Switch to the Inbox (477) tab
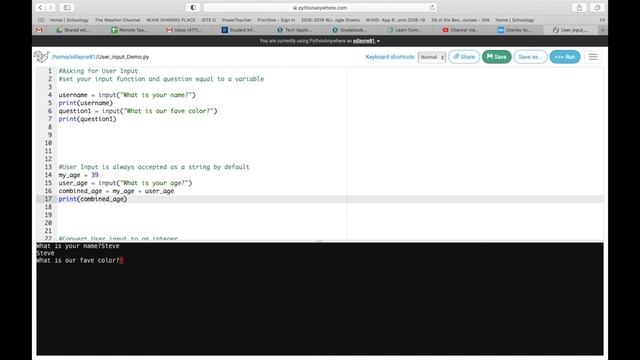The width and height of the screenshot is (640, 360). coord(184,30)
